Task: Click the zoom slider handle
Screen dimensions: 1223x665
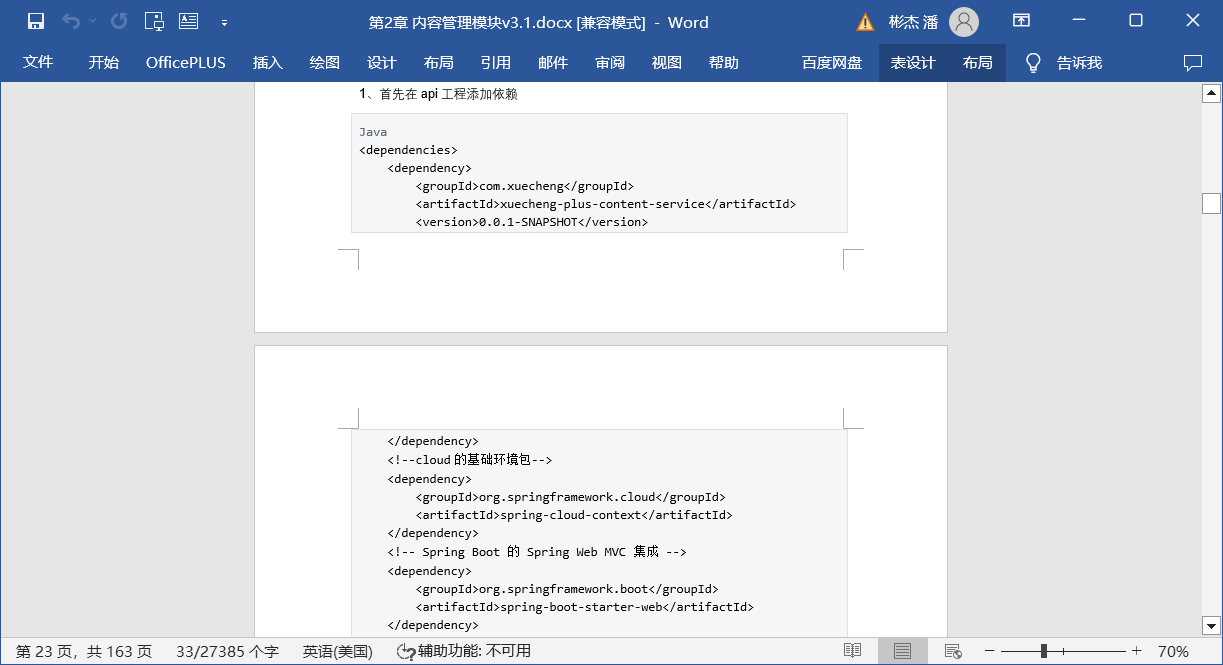Action: pyautogui.click(x=1044, y=651)
